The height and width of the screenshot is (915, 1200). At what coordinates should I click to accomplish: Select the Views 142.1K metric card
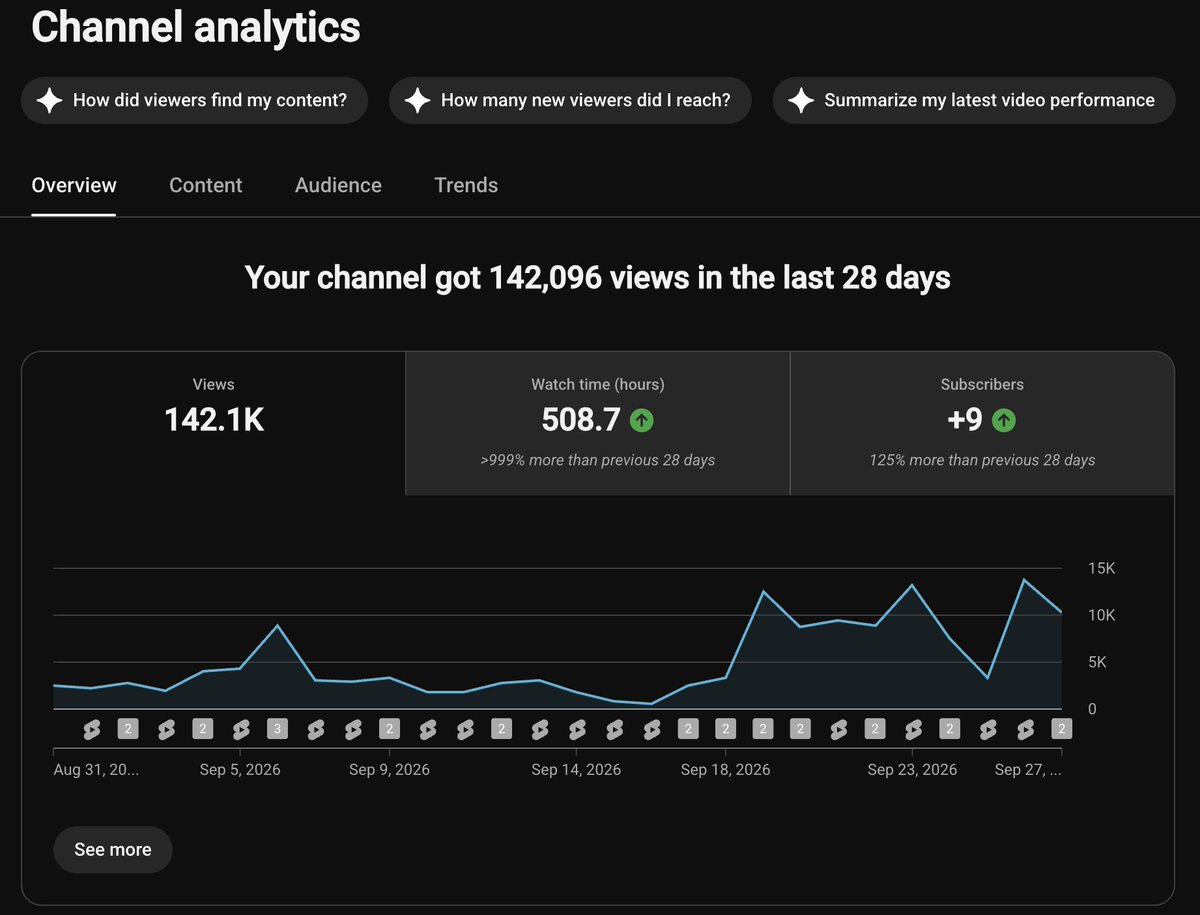click(x=214, y=423)
